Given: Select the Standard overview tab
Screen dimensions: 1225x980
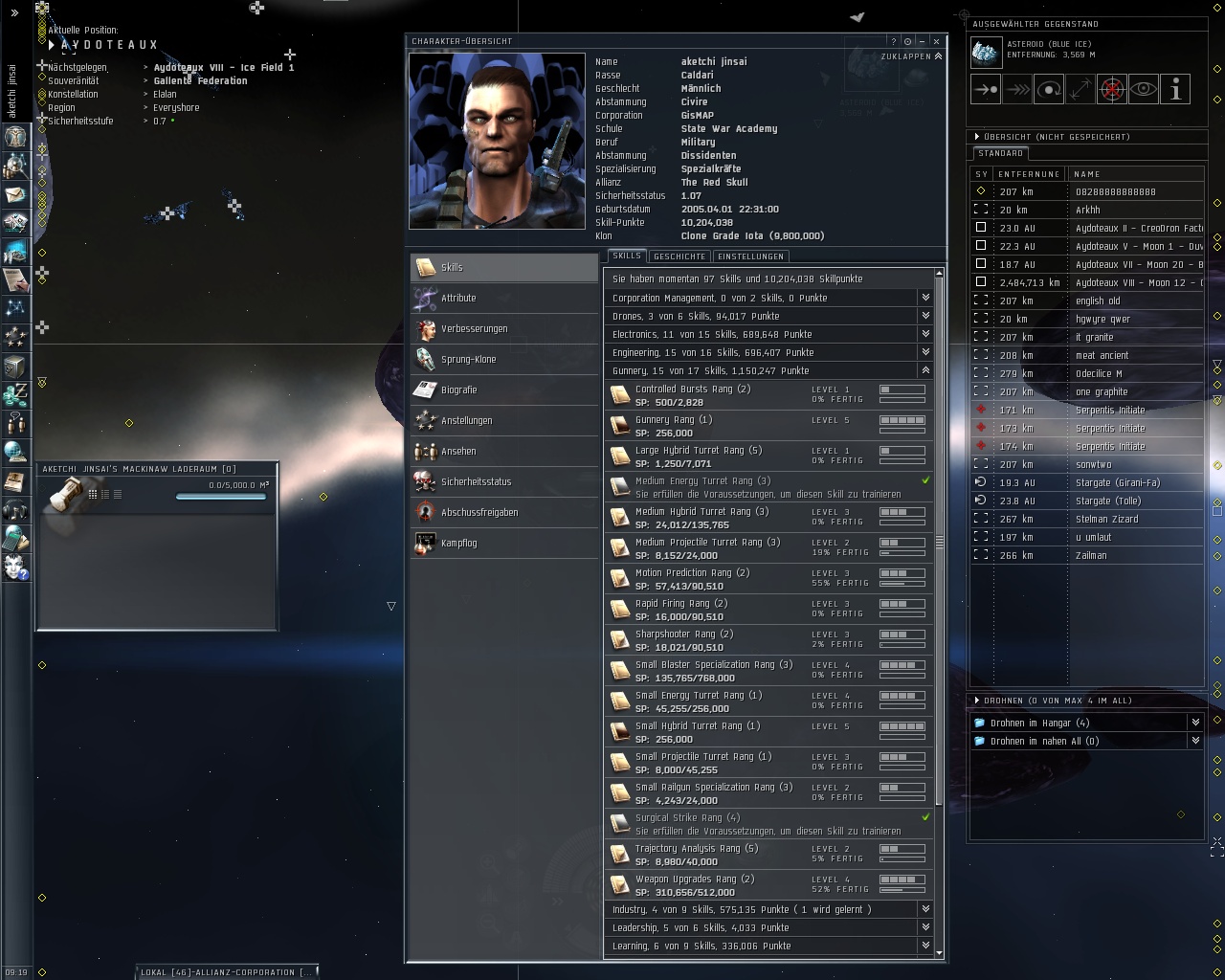Looking at the screenshot, I should coord(1001,153).
